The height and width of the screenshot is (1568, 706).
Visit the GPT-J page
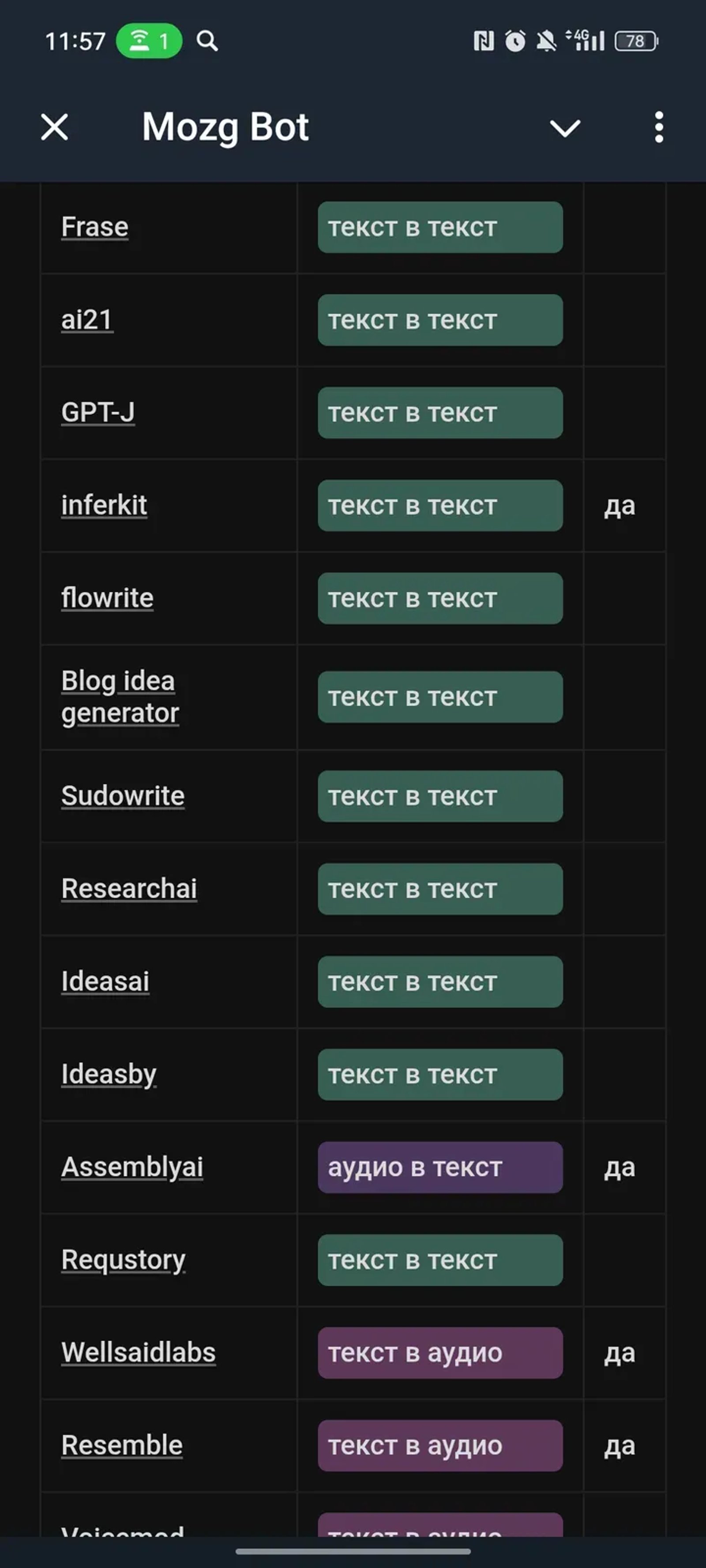tap(98, 413)
